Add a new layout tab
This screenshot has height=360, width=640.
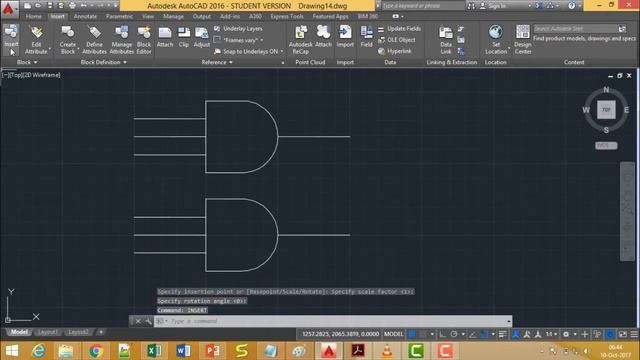coord(101,332)
